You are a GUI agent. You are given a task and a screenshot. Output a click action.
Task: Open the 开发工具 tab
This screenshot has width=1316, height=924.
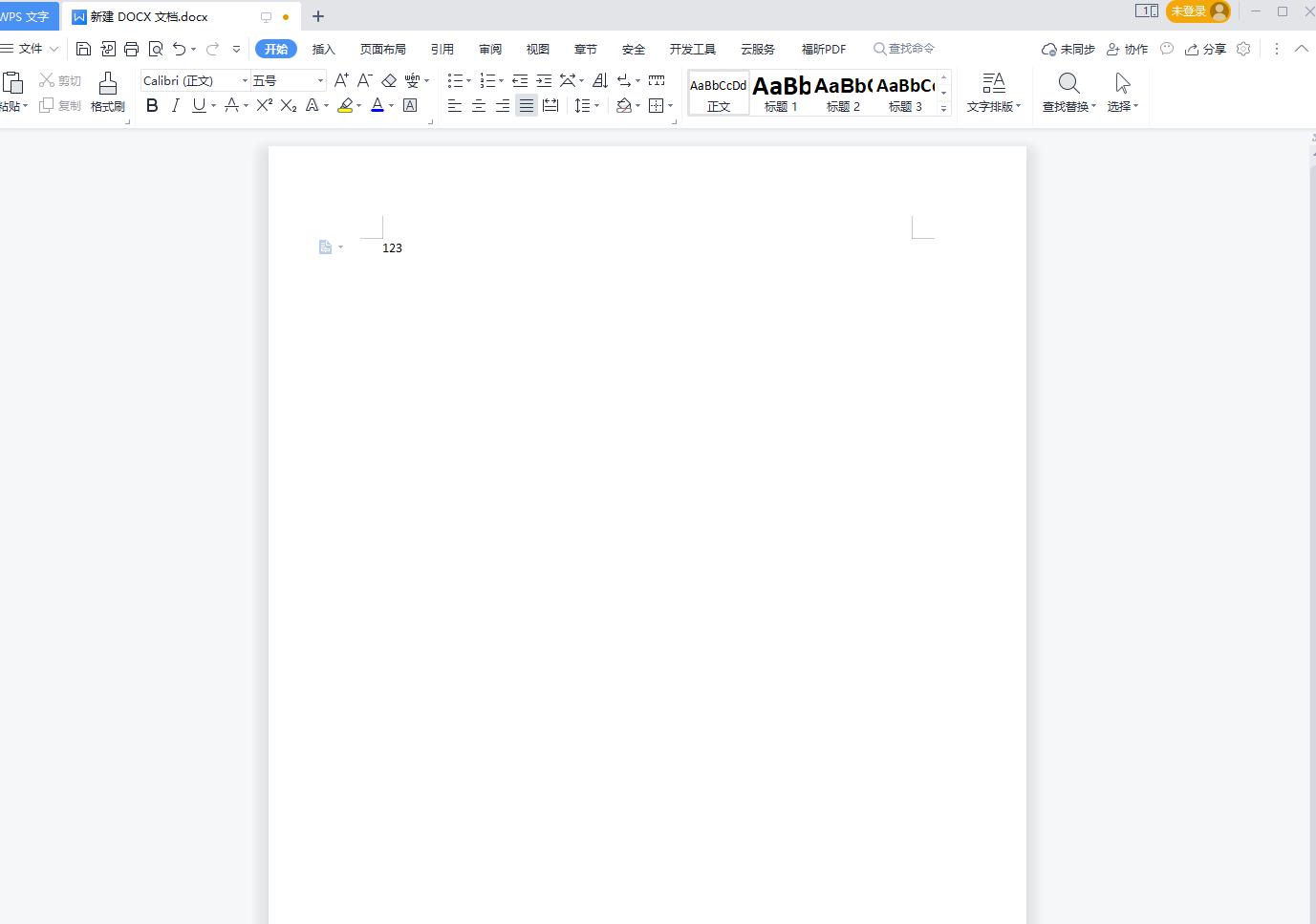692,49
